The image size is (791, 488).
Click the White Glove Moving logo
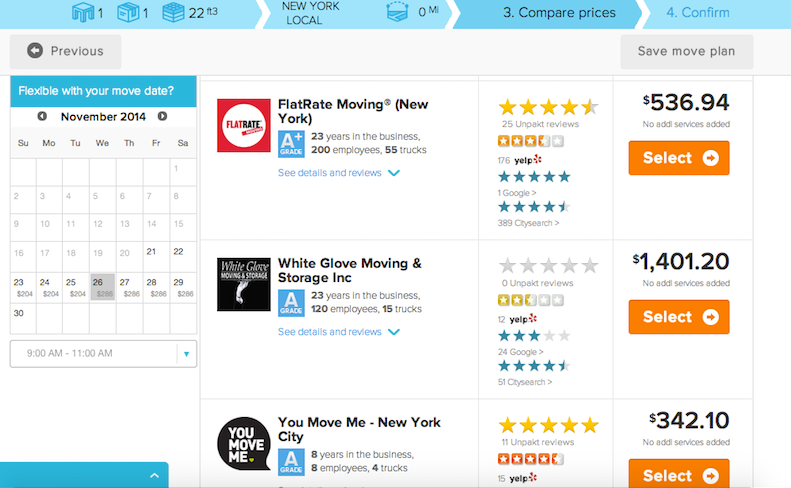coord(244,284)
